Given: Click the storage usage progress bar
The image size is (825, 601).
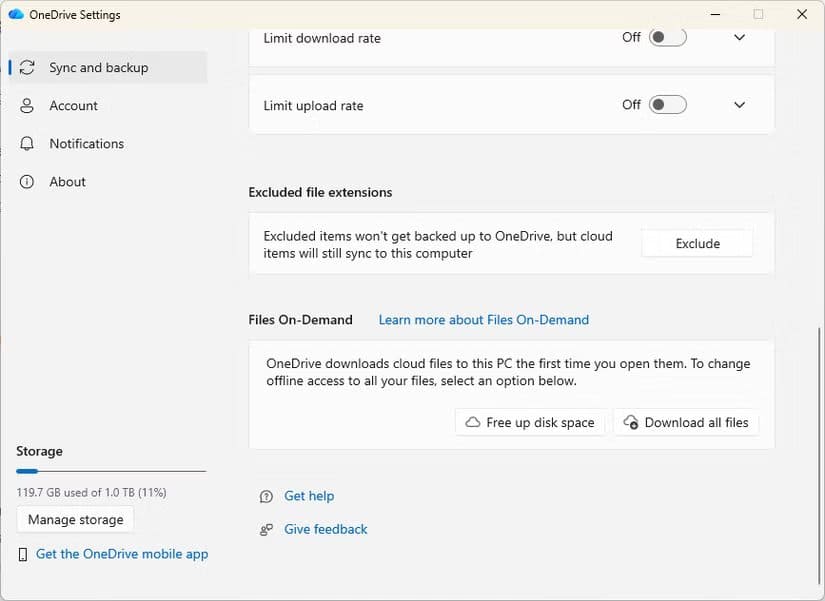Looking at the screenshot, I should (x=111, y=471).
